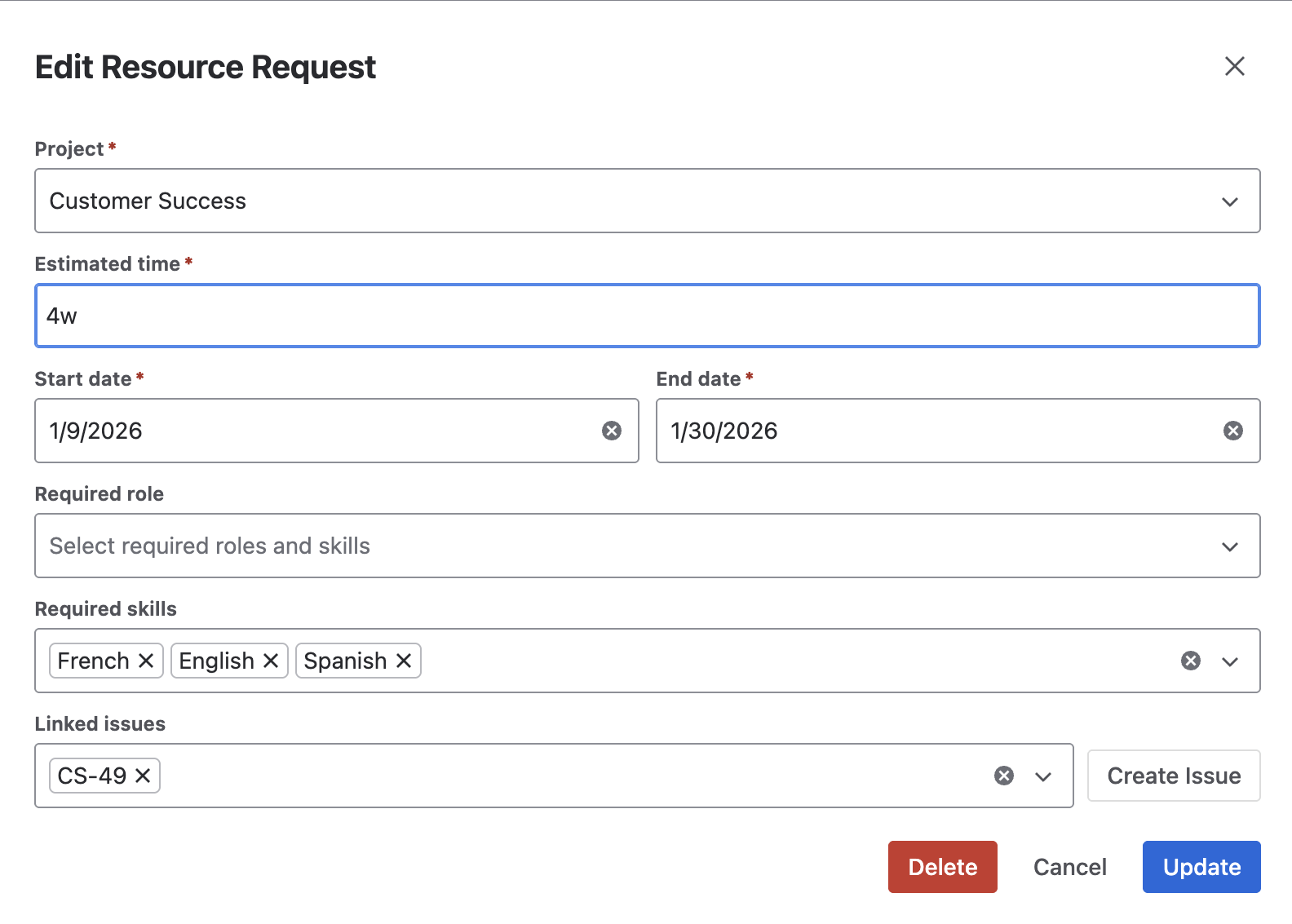Clear all Required skills

point(1191,661)
